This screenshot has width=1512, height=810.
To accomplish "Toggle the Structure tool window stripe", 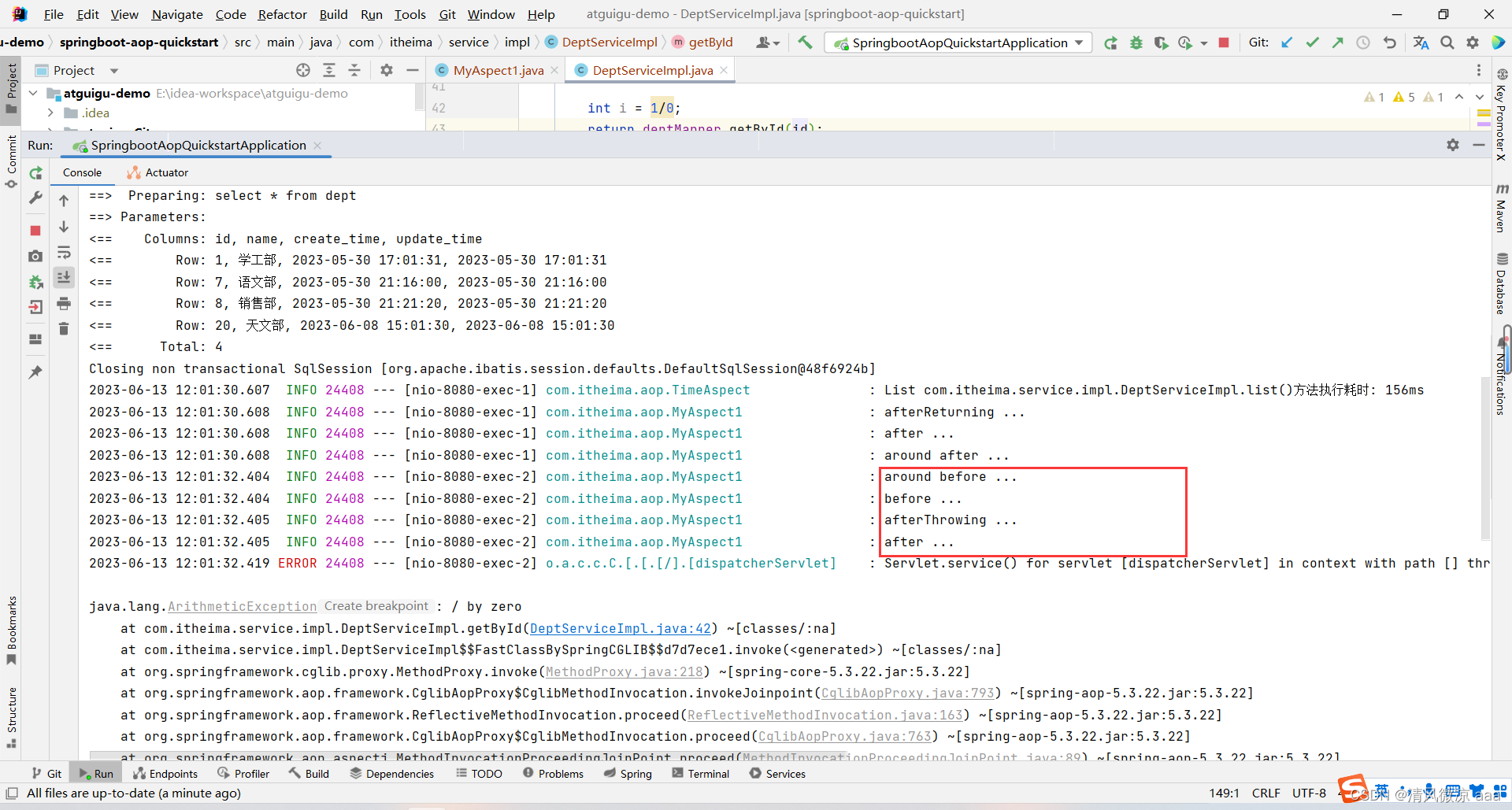I will coord(11,717).
